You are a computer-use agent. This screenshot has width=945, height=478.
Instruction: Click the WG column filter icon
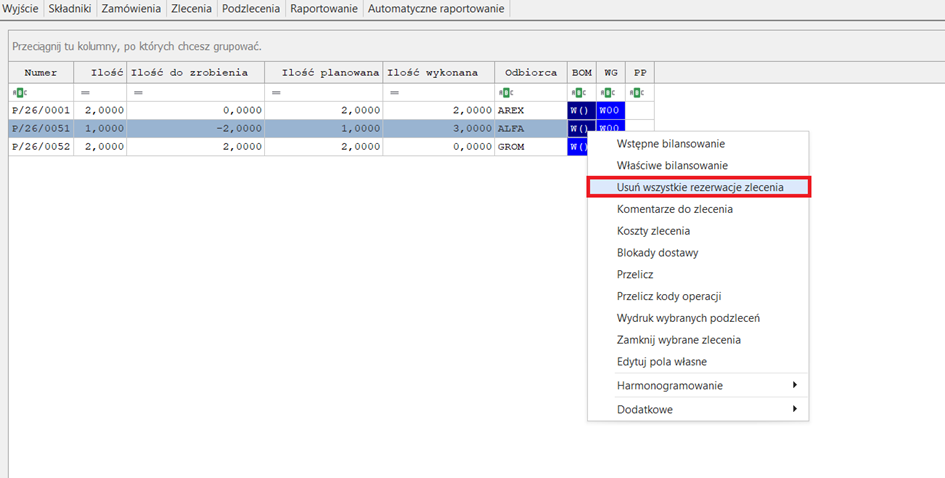pyautogui.click(x=606, y=92)
